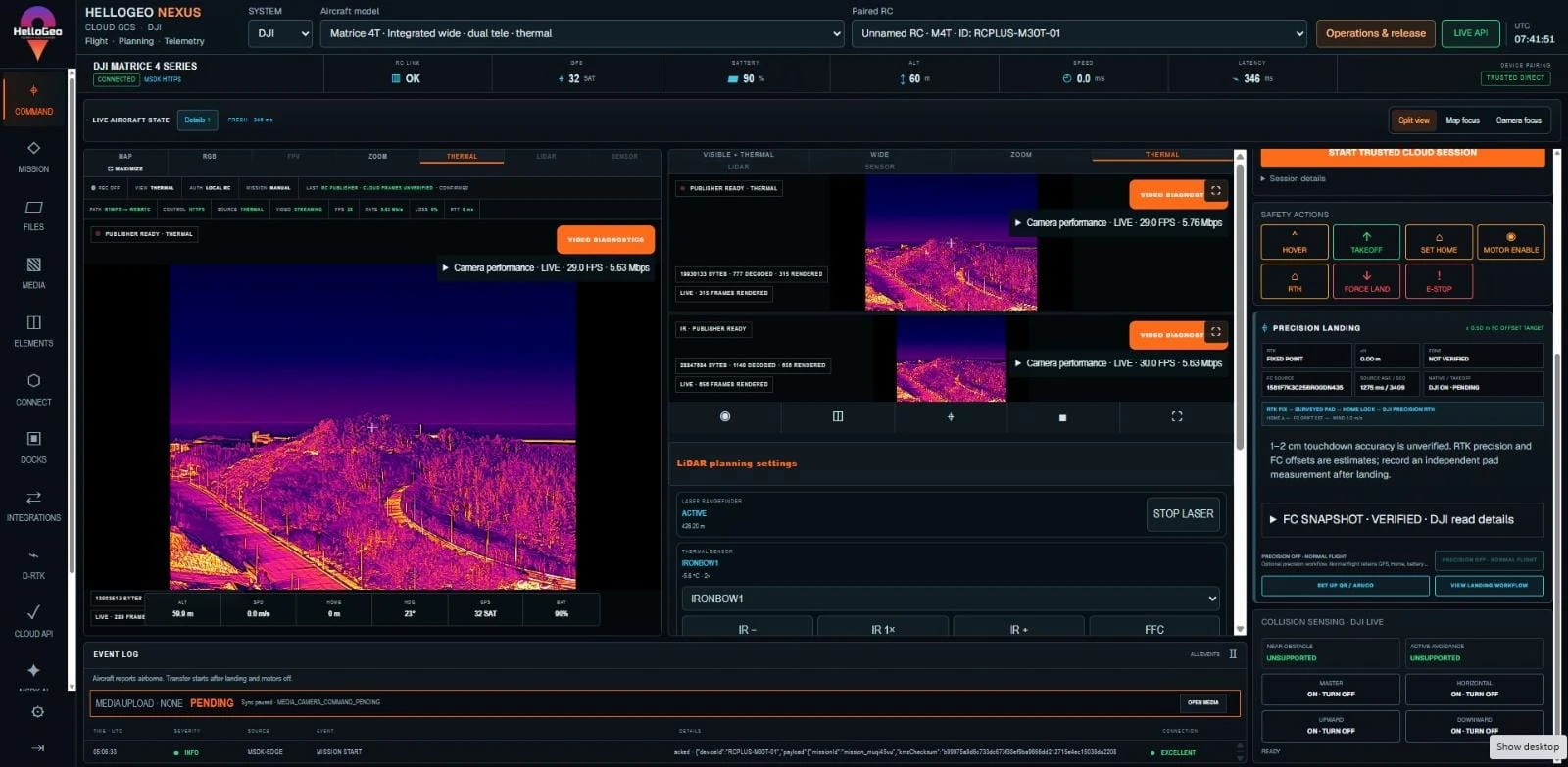Viewport: 1568px width, 767px height.
Task: Open the IRONBOW1 thermal palette dropdown
Action: coord(951,599)
